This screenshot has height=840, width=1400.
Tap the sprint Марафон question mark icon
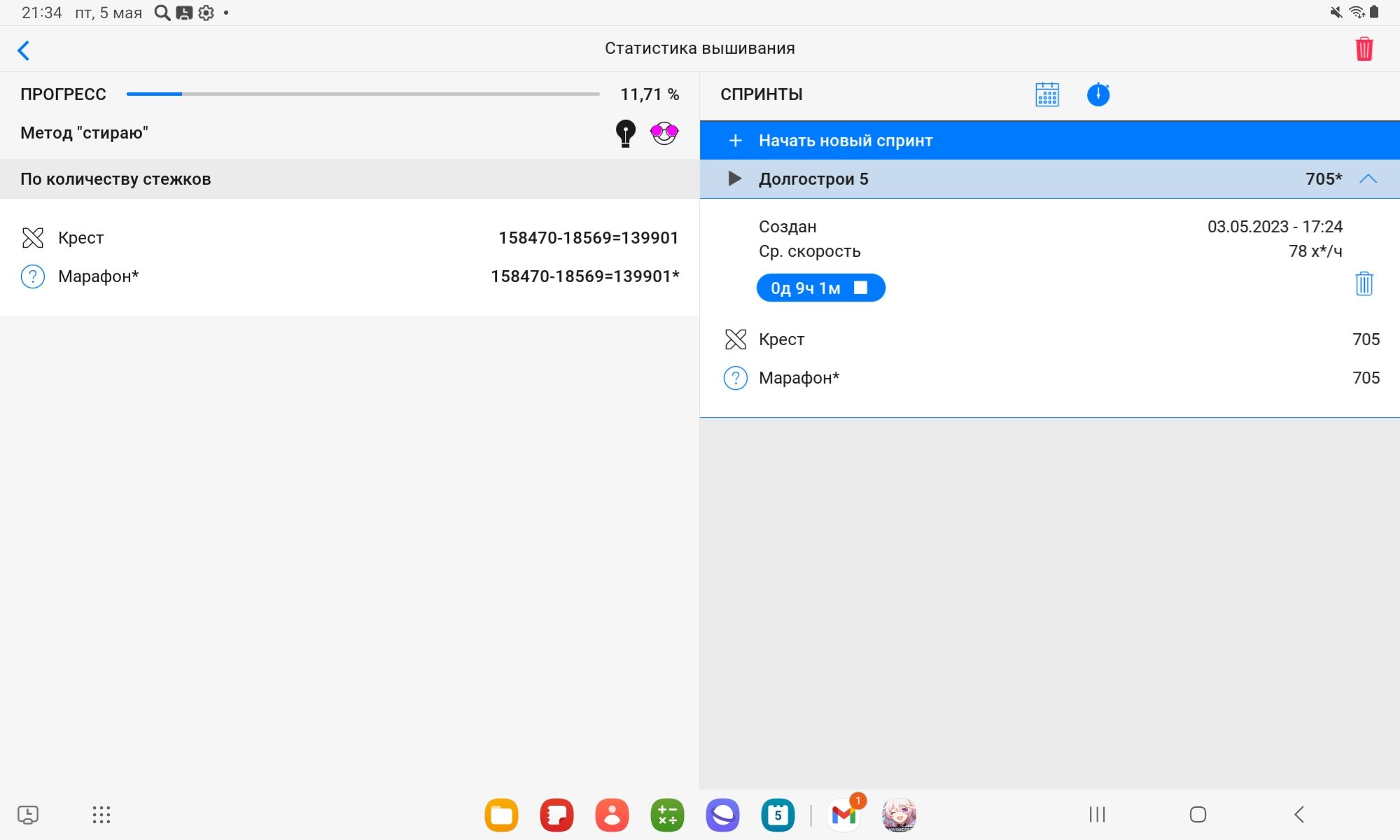click(735, 378)
